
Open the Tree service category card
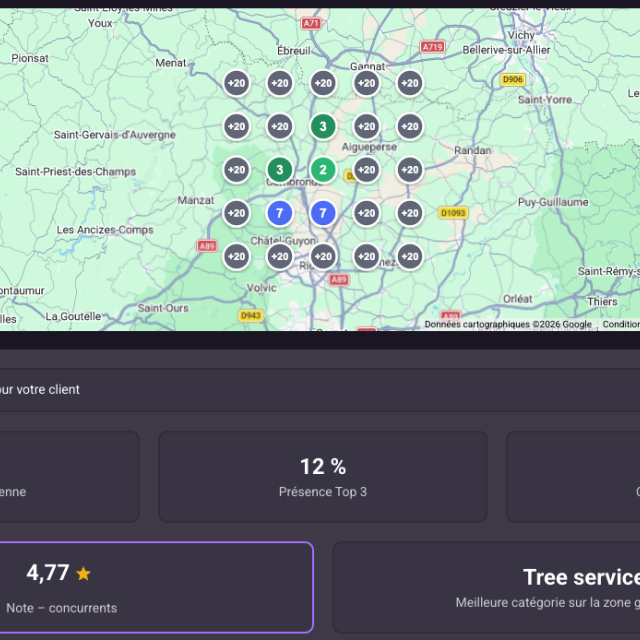486,587
